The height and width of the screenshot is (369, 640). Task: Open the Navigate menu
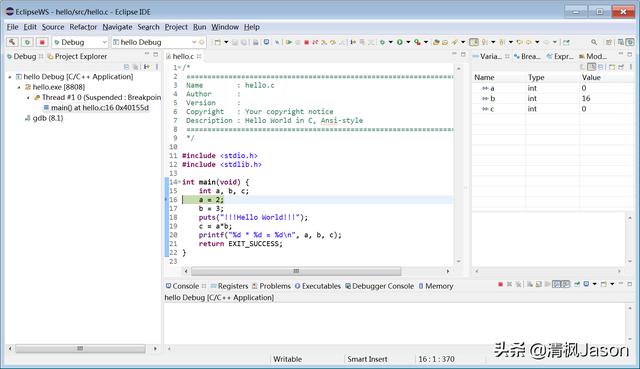(117, 27)
